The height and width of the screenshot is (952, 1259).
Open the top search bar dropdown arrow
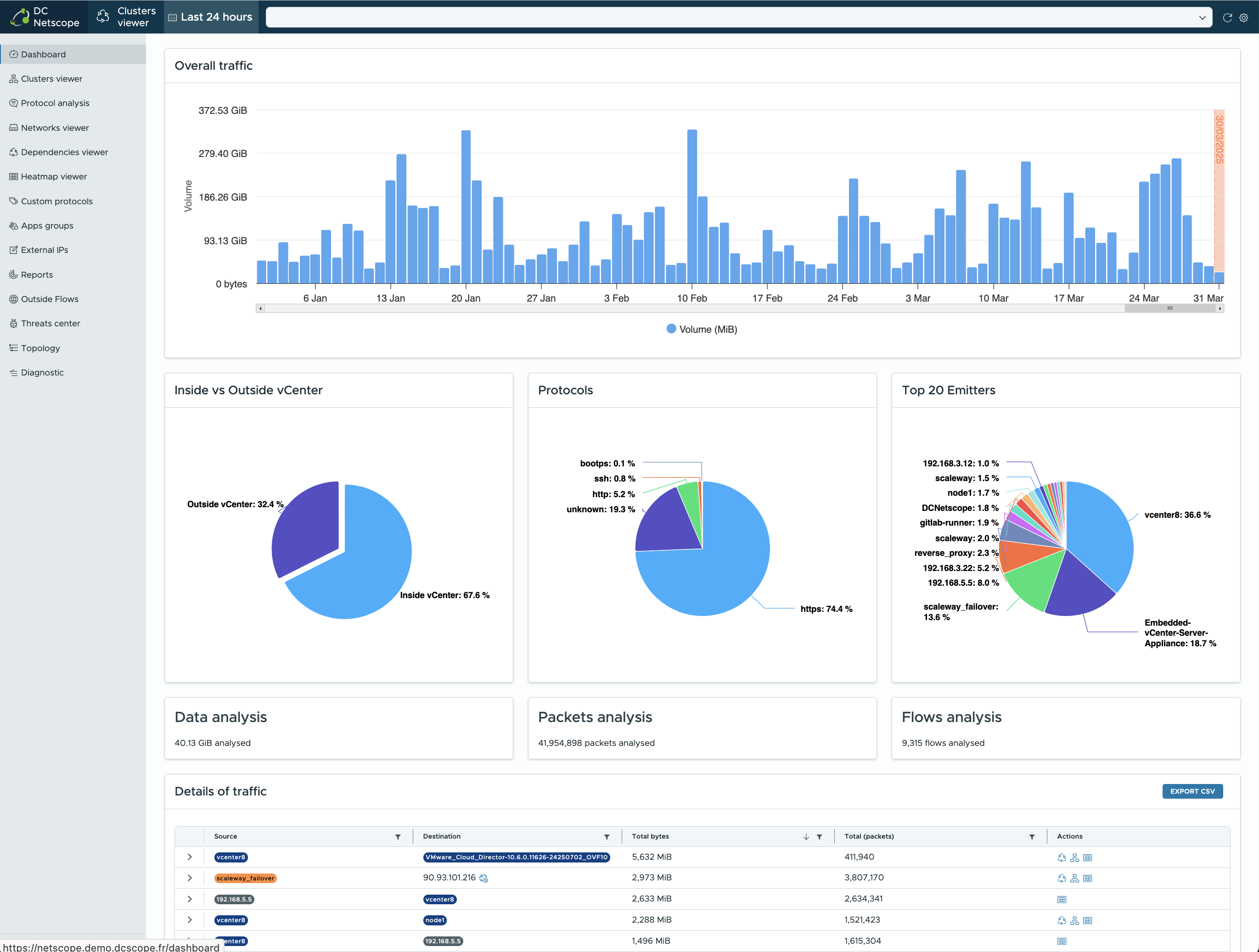point(1202,17)
